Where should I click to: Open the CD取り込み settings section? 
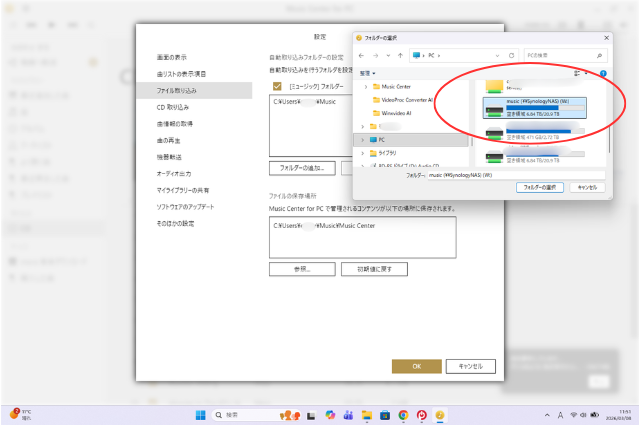tap(173, 107)
